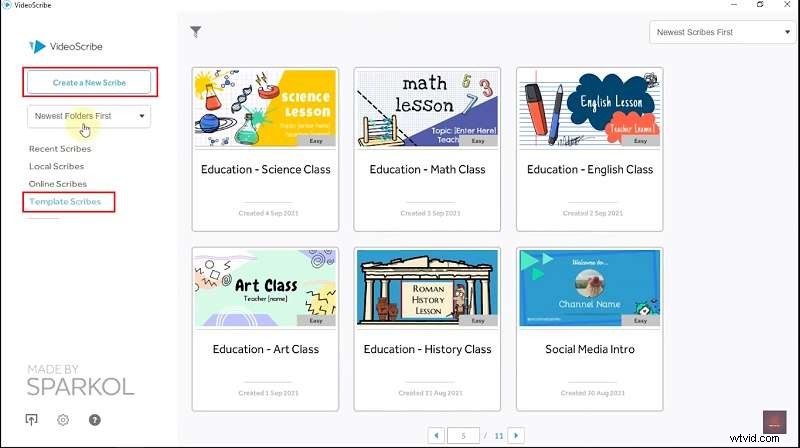The image size is (800, 448).
Task: Open settings via the gear icon
Action: coord(63,419)
